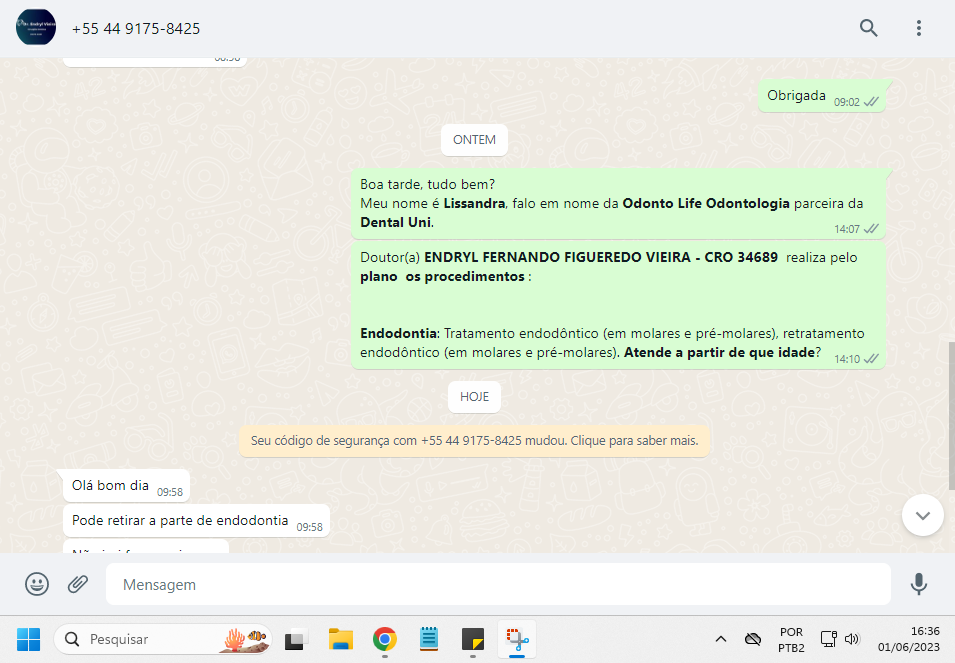955x663 pixels.
Task: Click the 'Olá bom dia' message
Action: [x=127, y=486]
